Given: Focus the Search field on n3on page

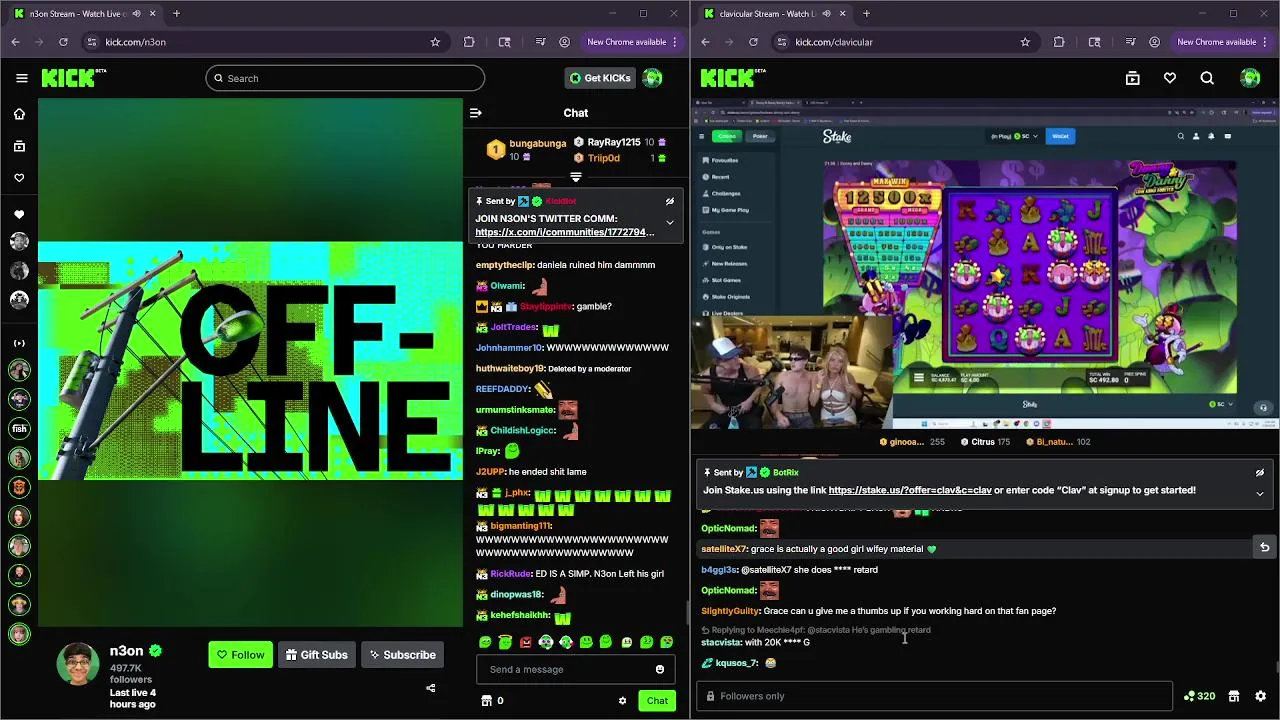Looking at the screenshot, I should click(345, 78).
